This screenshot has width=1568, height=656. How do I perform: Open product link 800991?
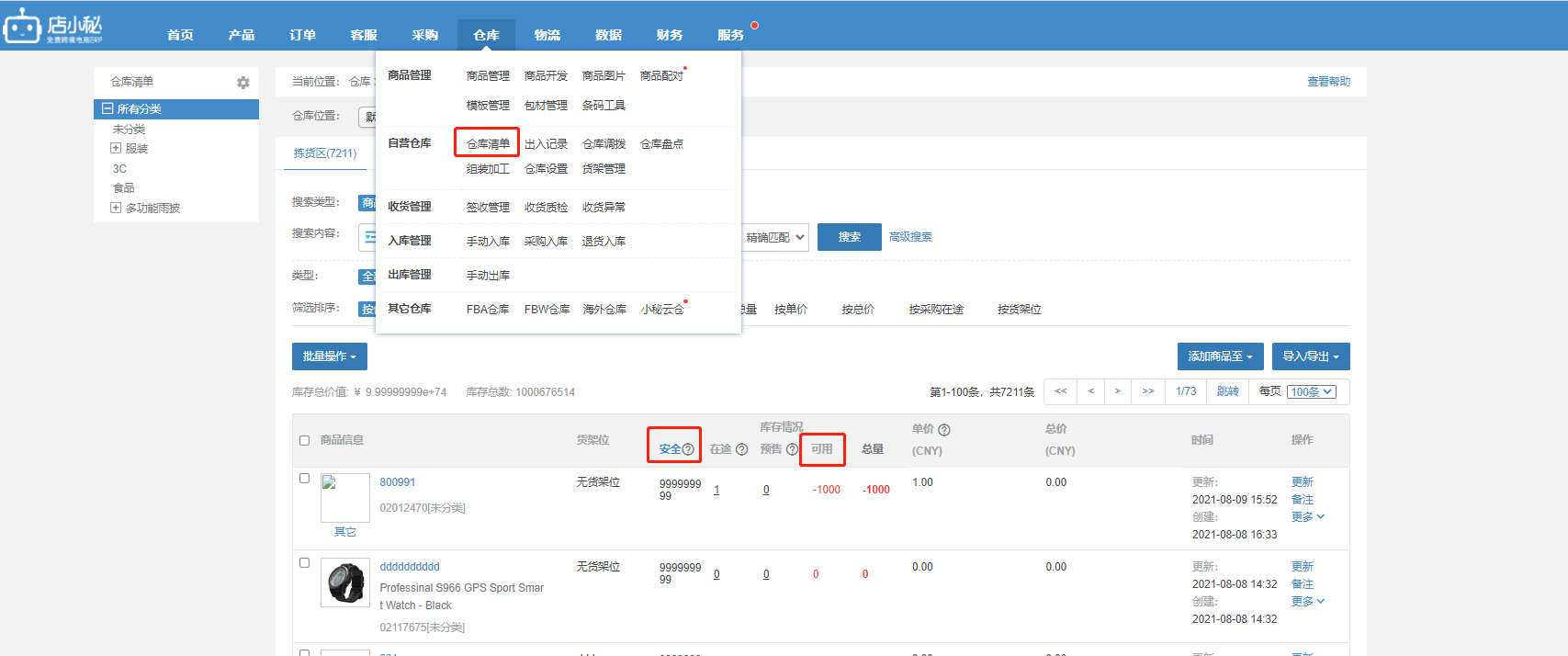coord(398,482)
